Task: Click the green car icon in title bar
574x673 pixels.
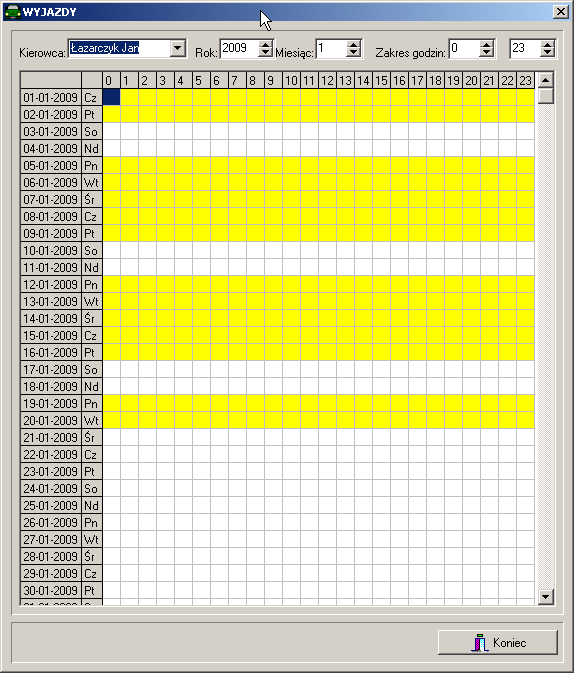Action: point(12,12)
